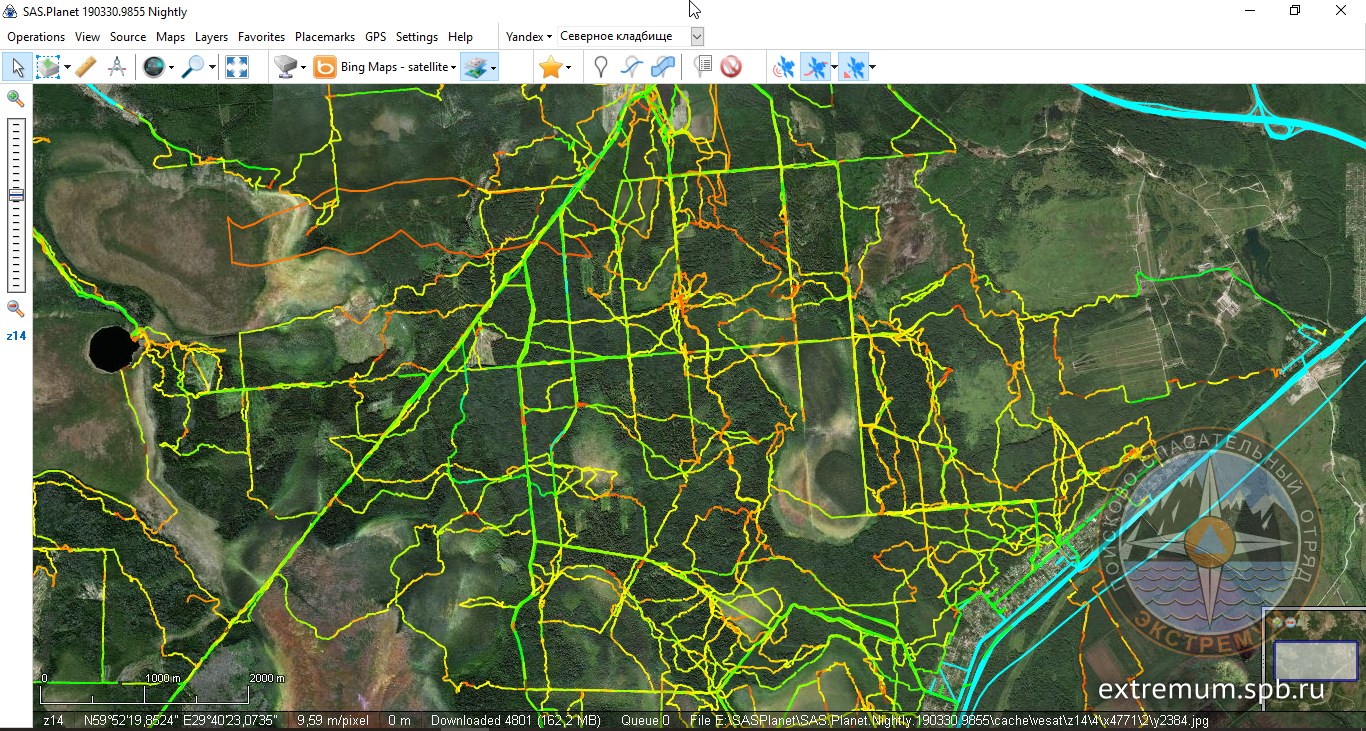Viewport: 1366px width, 731px height.
Task: Open the Placemarks menu
Action: click(x=325, y=36)
